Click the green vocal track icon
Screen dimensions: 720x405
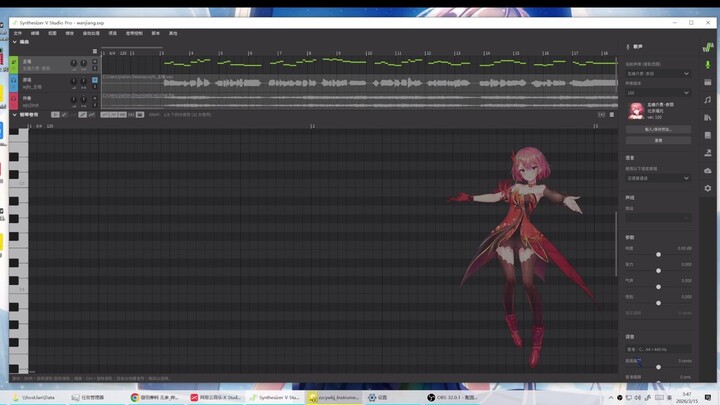click(x=14, y=64)
